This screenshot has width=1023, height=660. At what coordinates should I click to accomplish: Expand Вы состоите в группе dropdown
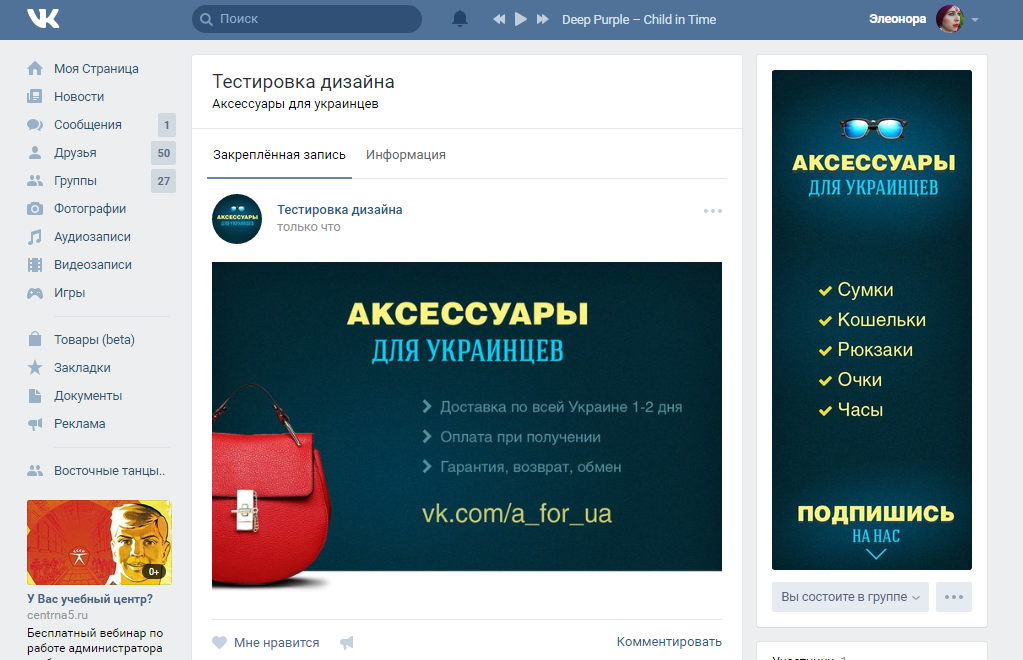850,597
